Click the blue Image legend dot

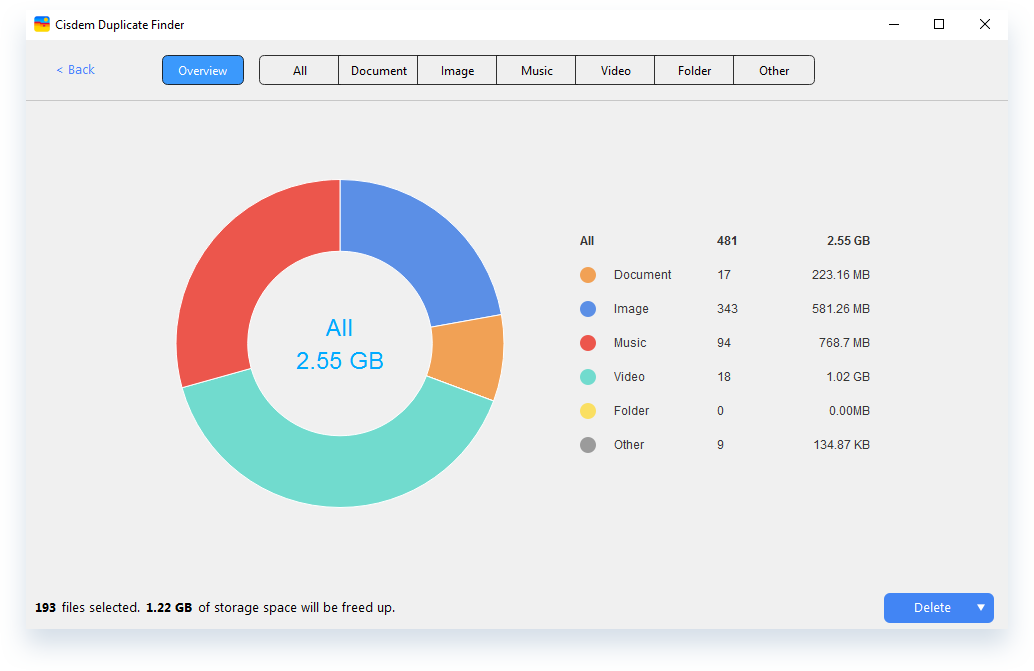click(x=588, y=309)
